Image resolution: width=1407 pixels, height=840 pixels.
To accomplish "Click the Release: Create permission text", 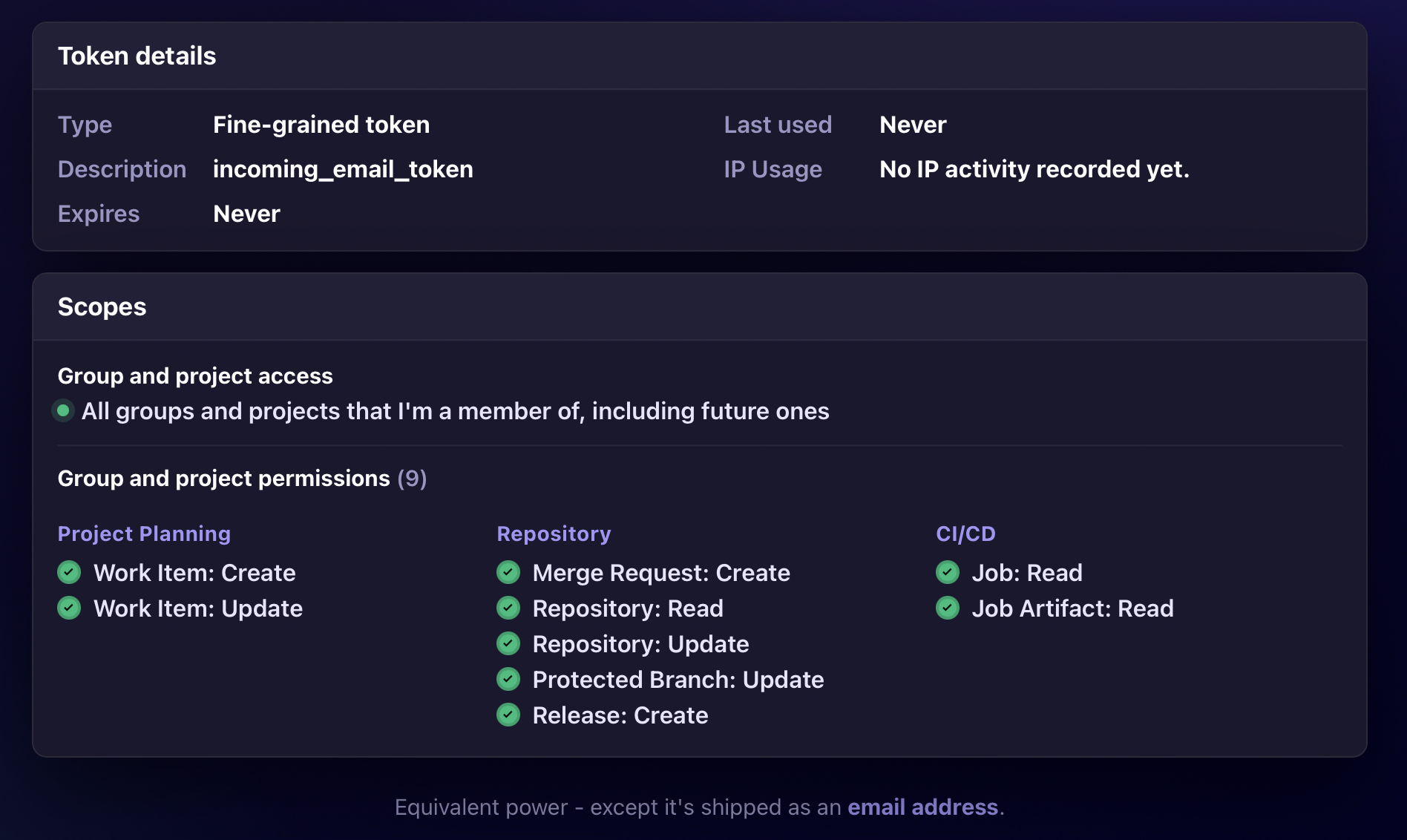I will tap(620, 715).
